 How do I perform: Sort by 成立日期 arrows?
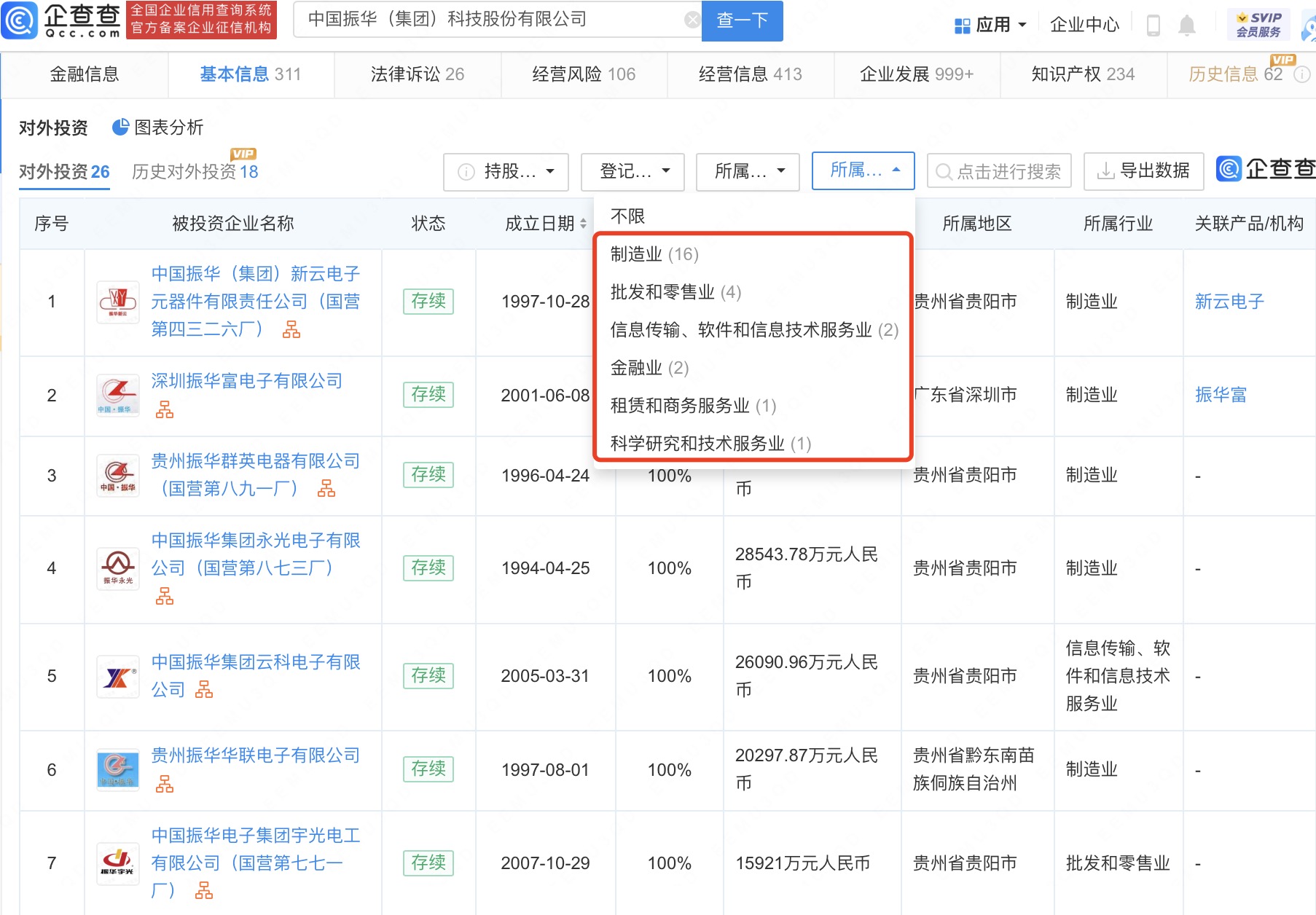click(583, 224)
